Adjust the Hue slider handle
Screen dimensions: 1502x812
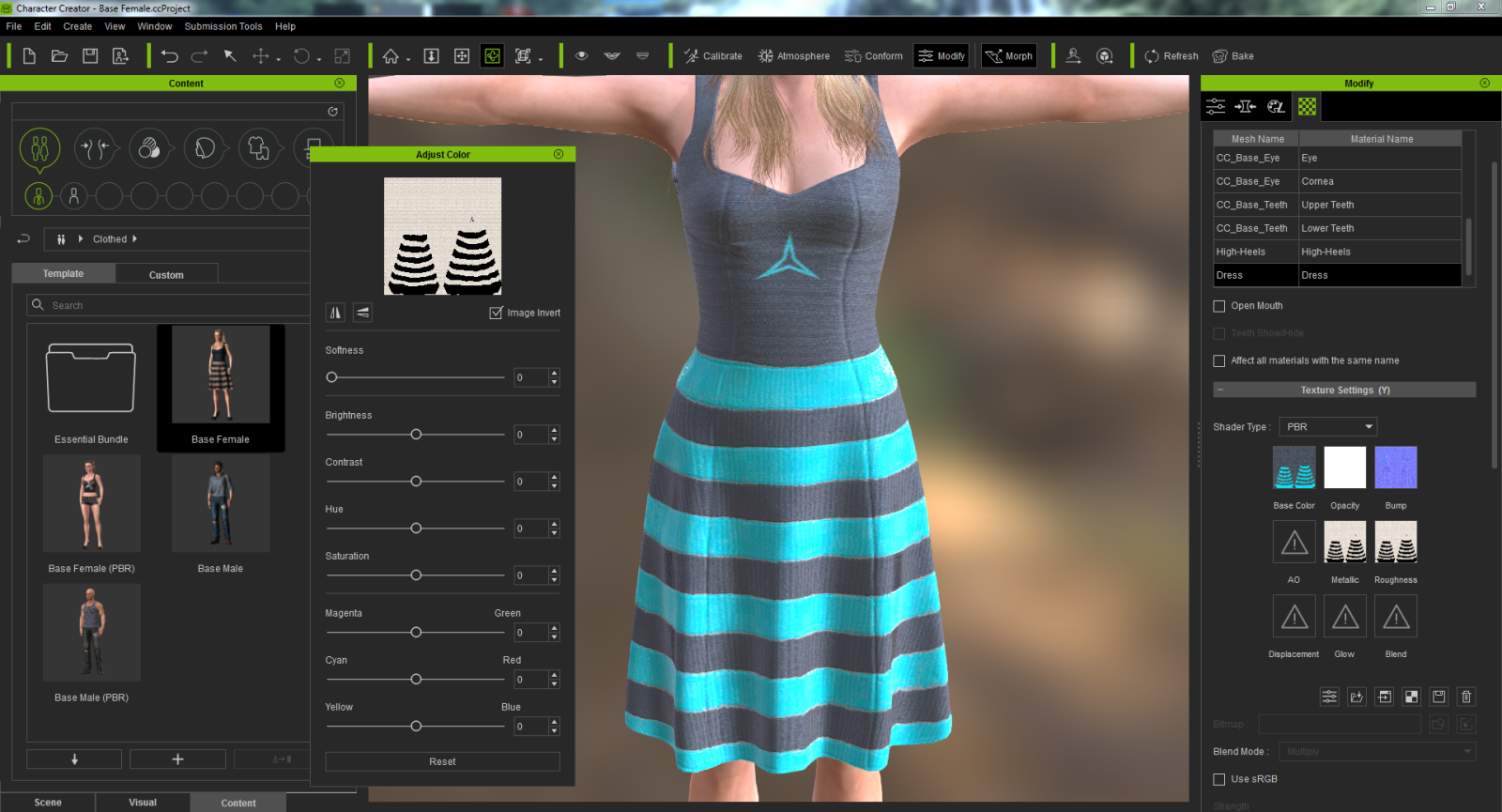point(416,529)
